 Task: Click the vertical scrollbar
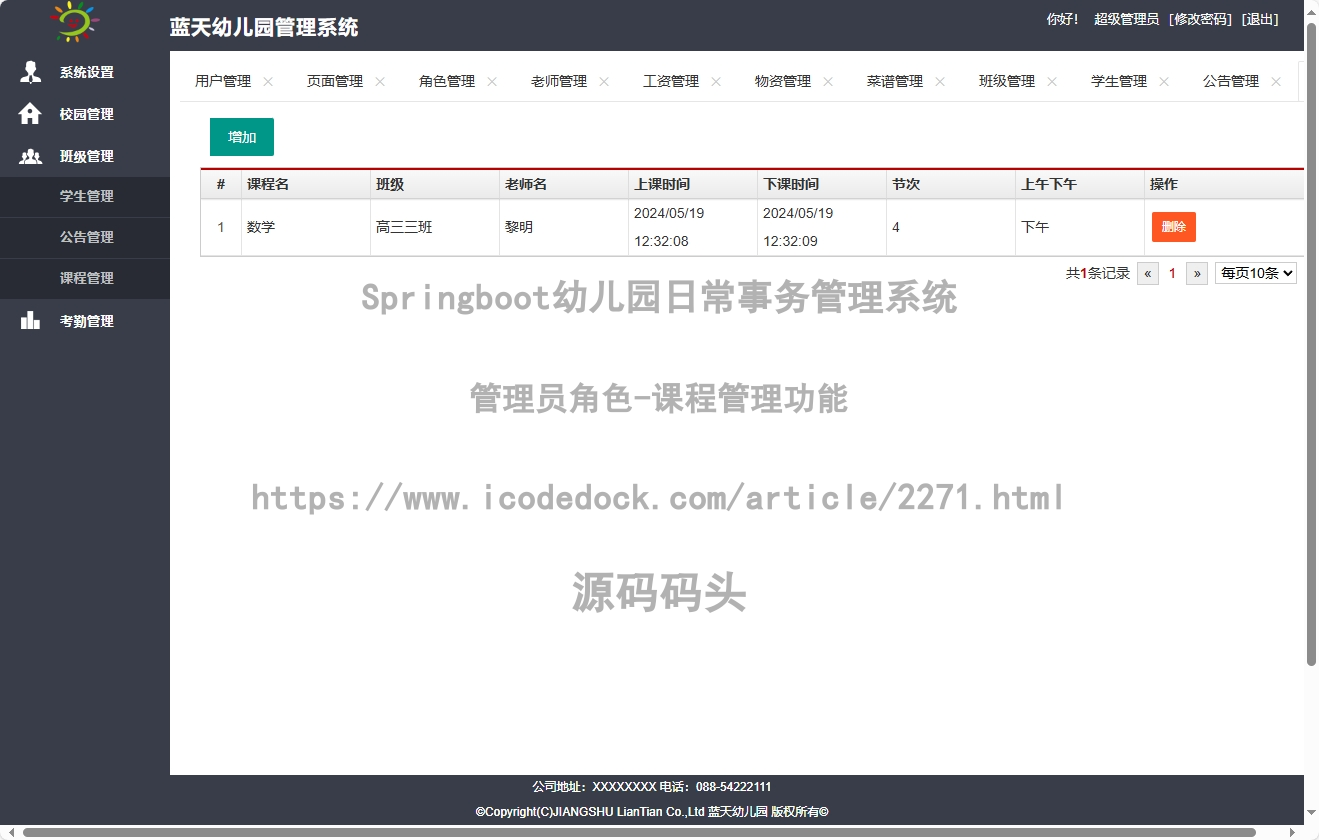[1312, 343]
